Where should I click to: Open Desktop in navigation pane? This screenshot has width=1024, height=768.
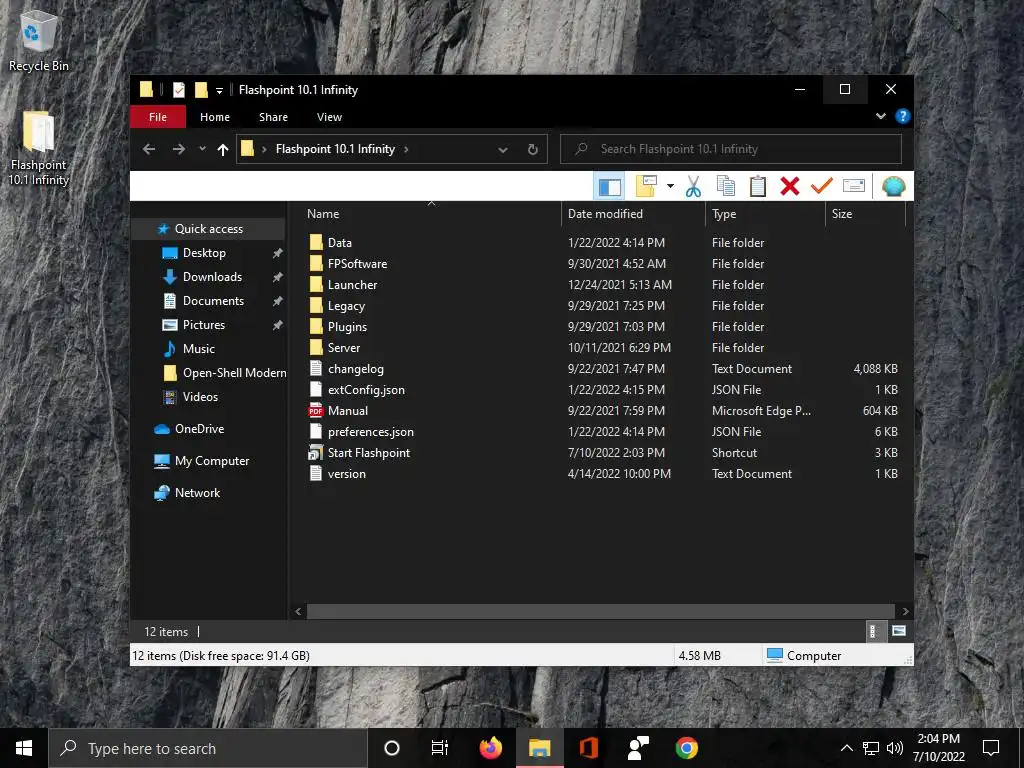click(204, 253)
